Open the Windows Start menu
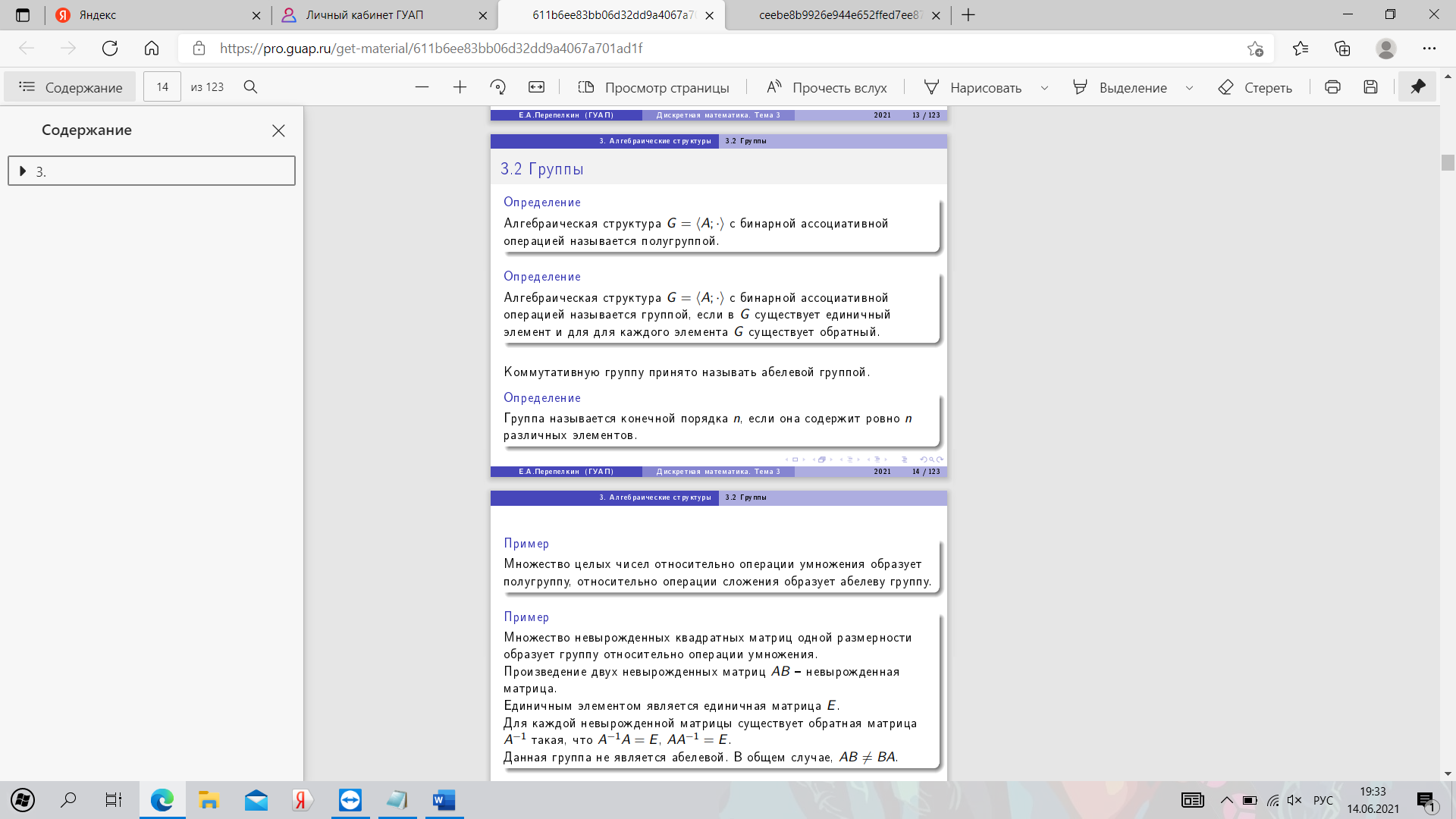Image resolution: width=1456 pixels, height=819 pixels. click(23, 800)
